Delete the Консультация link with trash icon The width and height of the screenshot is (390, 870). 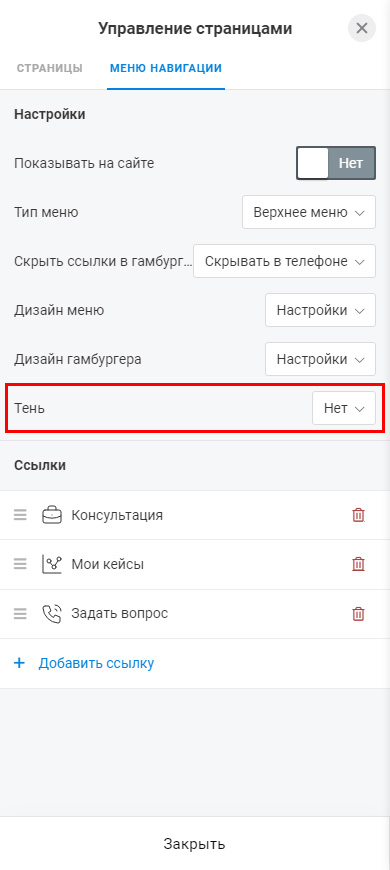tap(359, 515)
